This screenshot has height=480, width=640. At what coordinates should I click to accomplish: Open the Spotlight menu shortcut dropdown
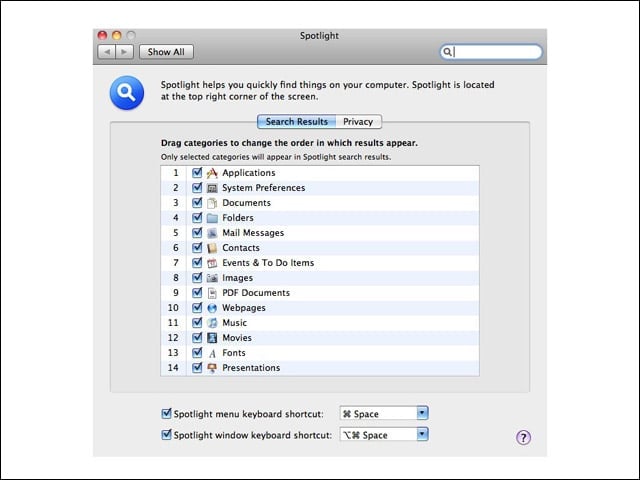422,413
